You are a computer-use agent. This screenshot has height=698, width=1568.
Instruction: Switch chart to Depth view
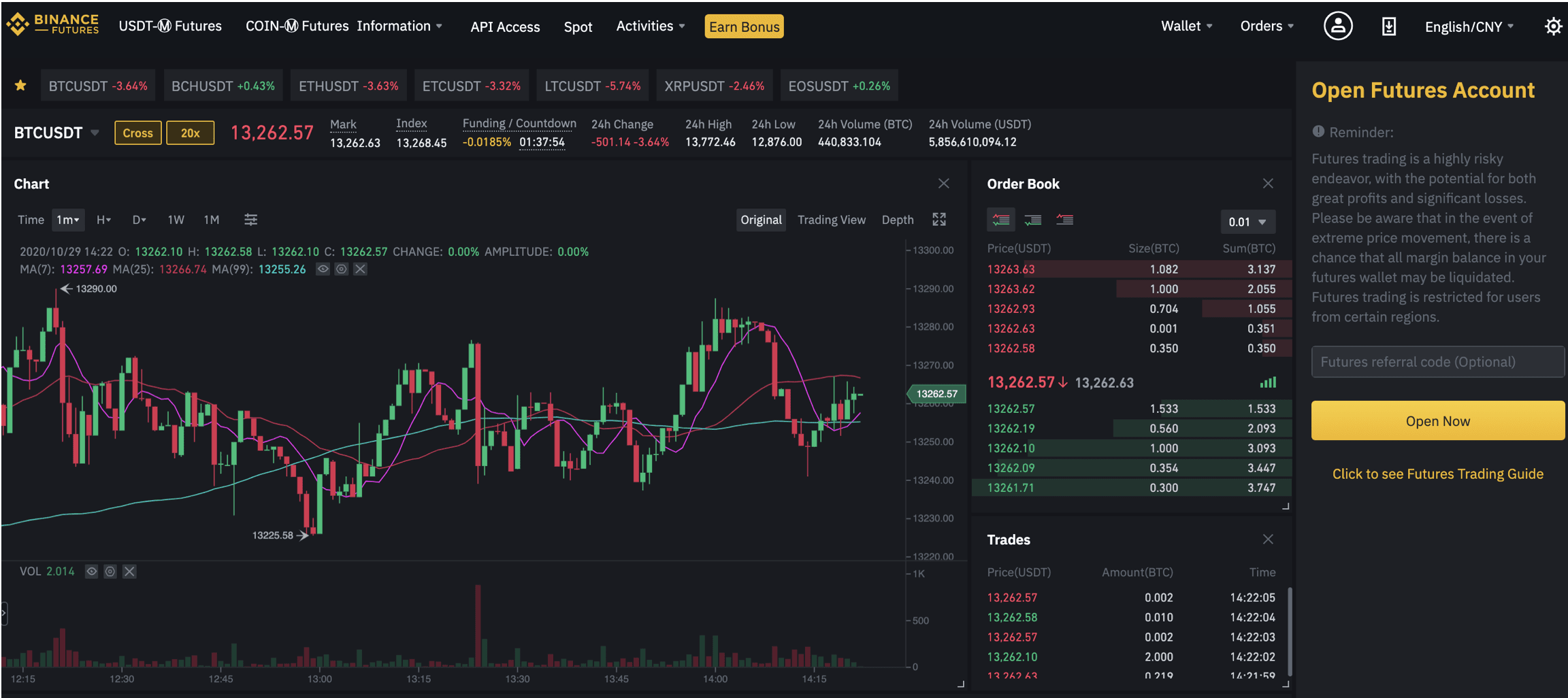(897, 220)
